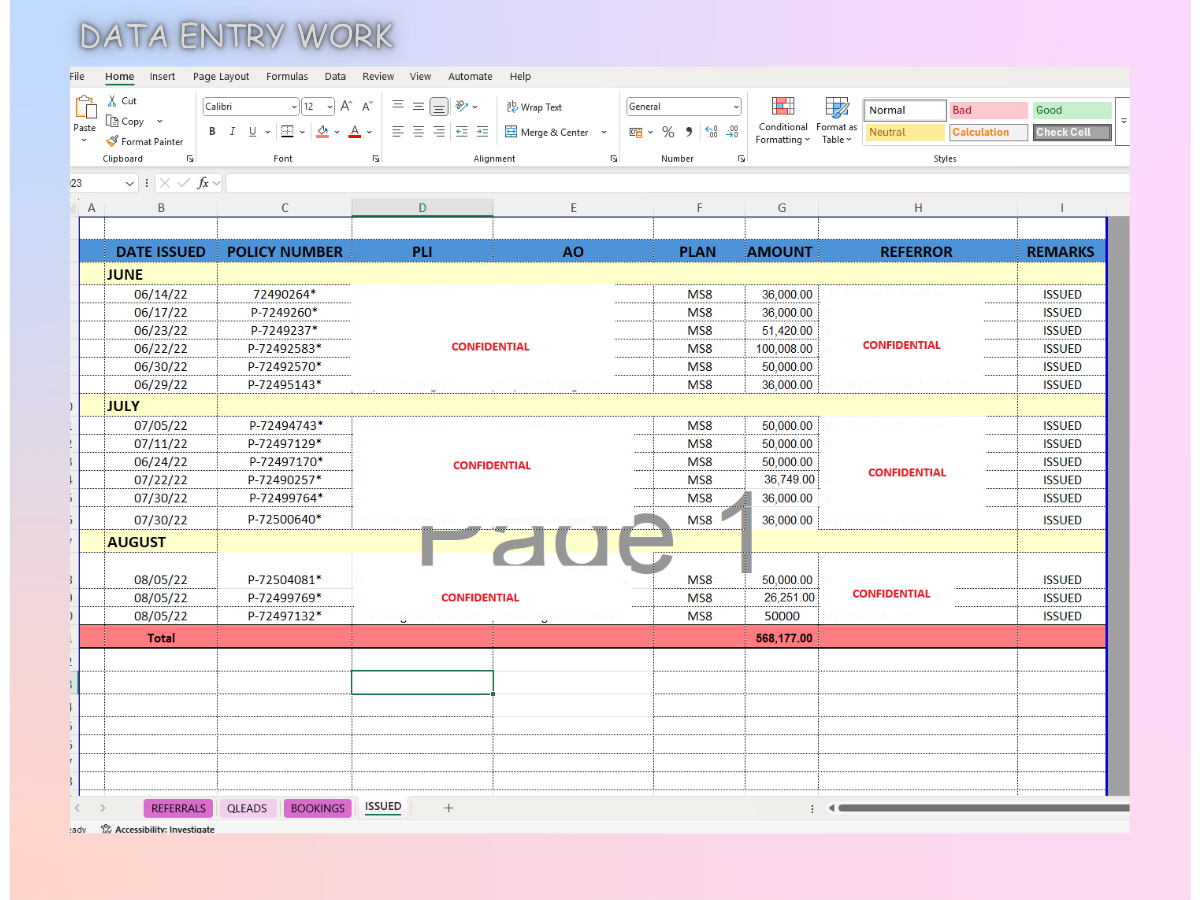Viewport: 1200px width, 900px height.
Task: Apply the borders icon
Action: 287,131
